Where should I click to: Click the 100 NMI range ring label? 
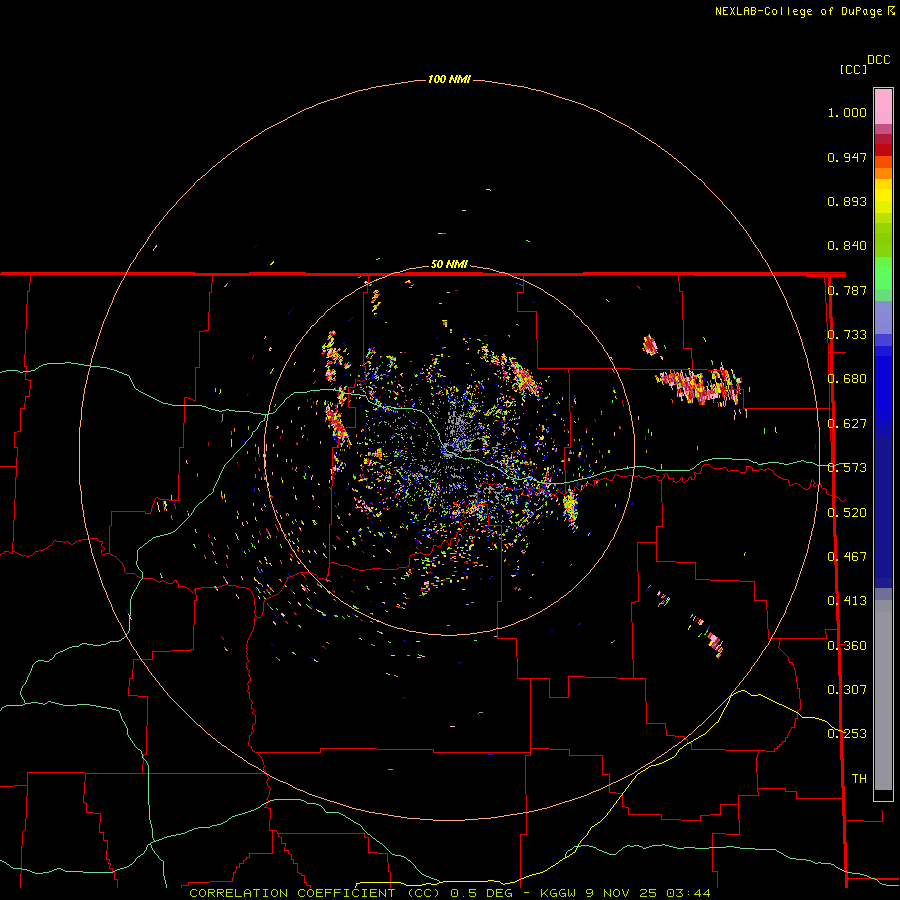[449, 79]
